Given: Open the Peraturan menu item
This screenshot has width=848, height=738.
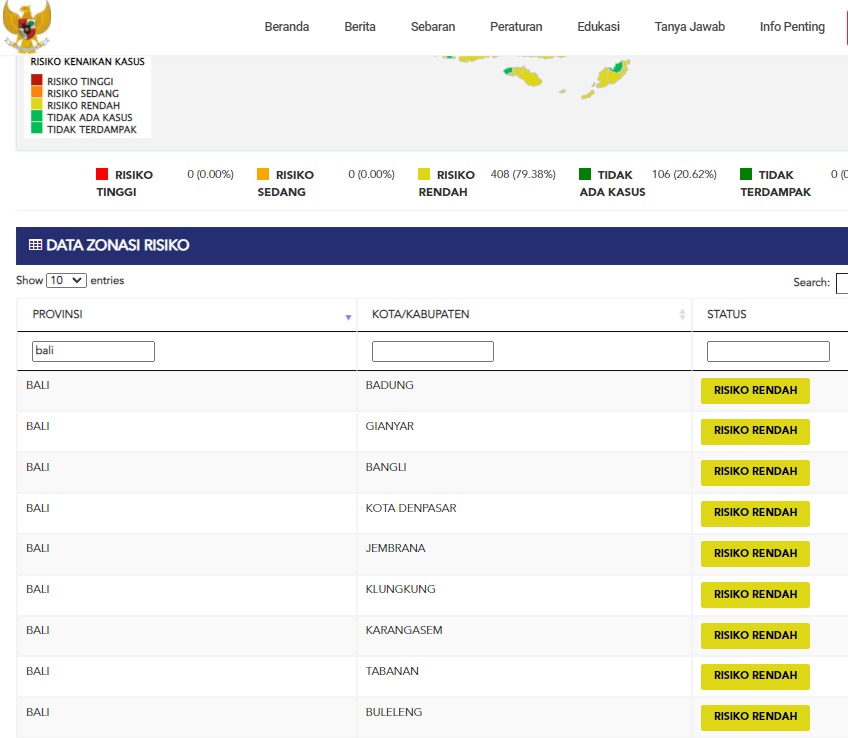Looking at the screenshot, I should point(516,27).
